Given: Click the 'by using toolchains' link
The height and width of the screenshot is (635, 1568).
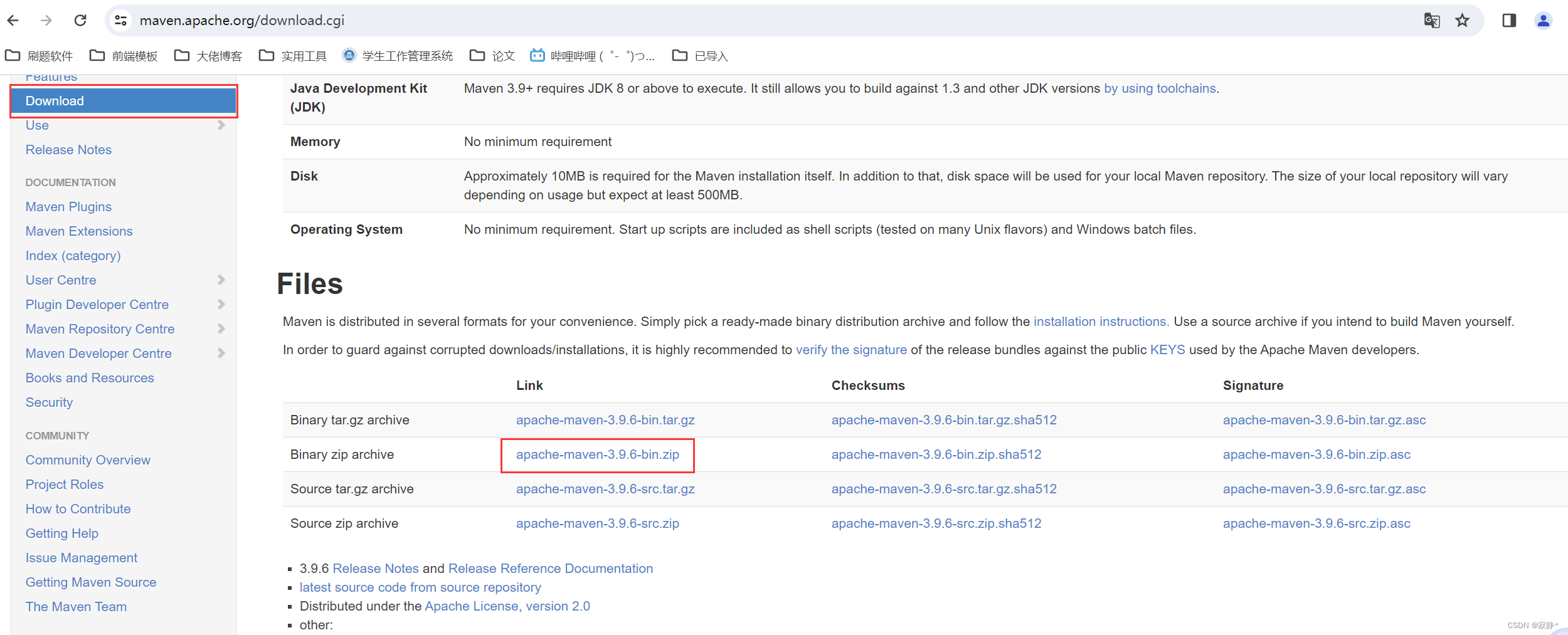Looking at the screenshot, I should 1160,88.
